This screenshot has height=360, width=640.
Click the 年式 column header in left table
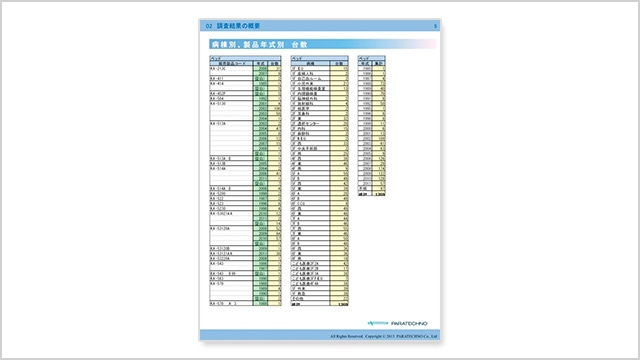coord(260,63)
